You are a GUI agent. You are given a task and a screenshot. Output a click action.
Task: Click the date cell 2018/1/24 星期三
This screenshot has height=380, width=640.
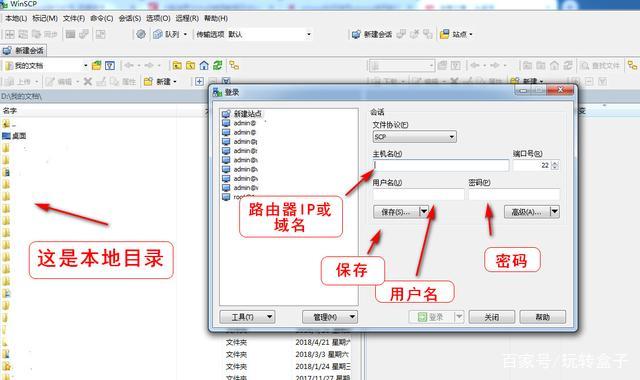pos(323,367)
